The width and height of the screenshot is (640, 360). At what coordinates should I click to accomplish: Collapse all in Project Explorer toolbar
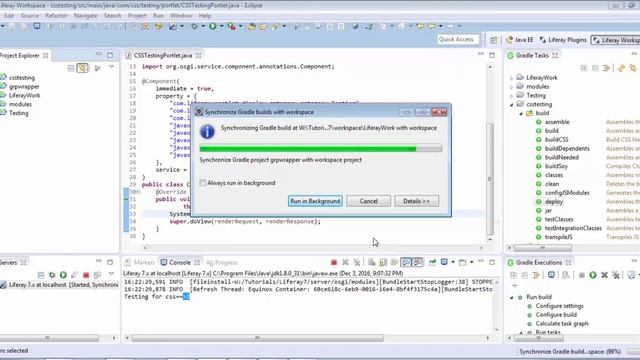click(71, 68)
